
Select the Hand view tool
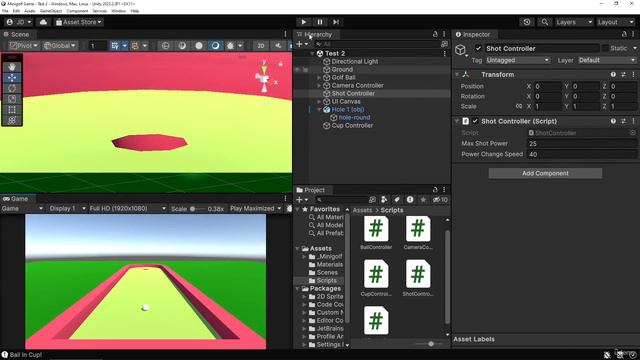click(x=12, y=67)
